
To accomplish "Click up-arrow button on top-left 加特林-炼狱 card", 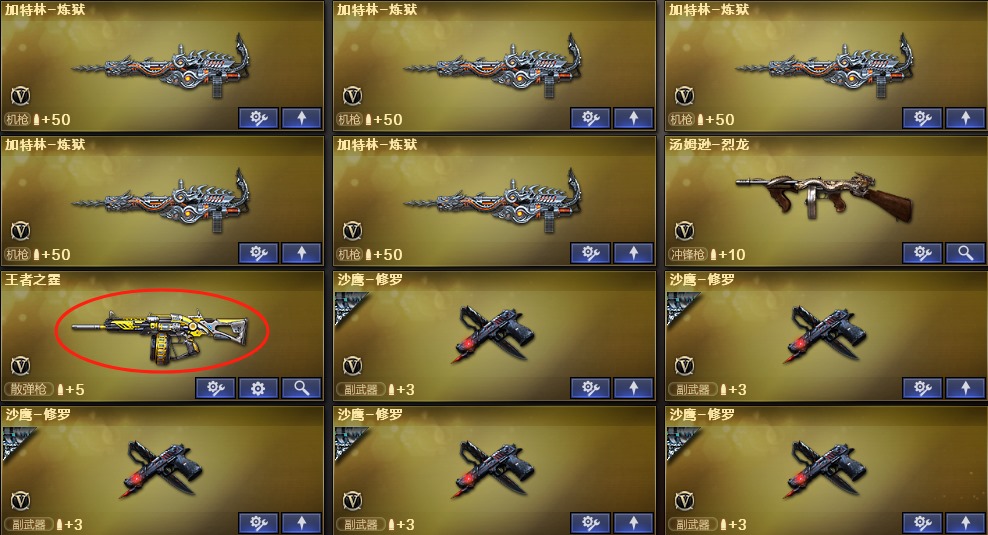I will 301,118.
